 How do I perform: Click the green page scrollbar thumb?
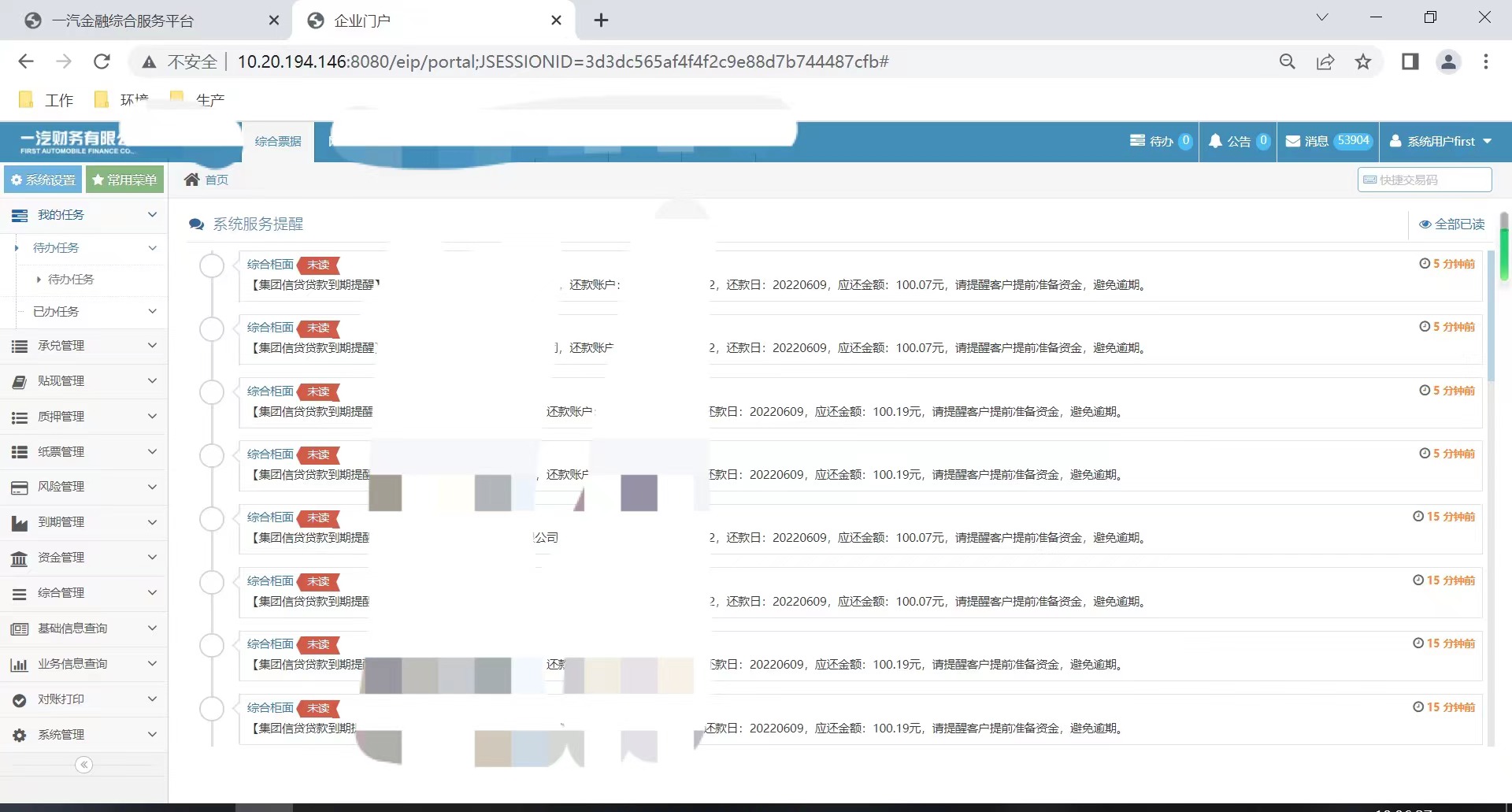pyautogui.click(x=1504, y=246)
